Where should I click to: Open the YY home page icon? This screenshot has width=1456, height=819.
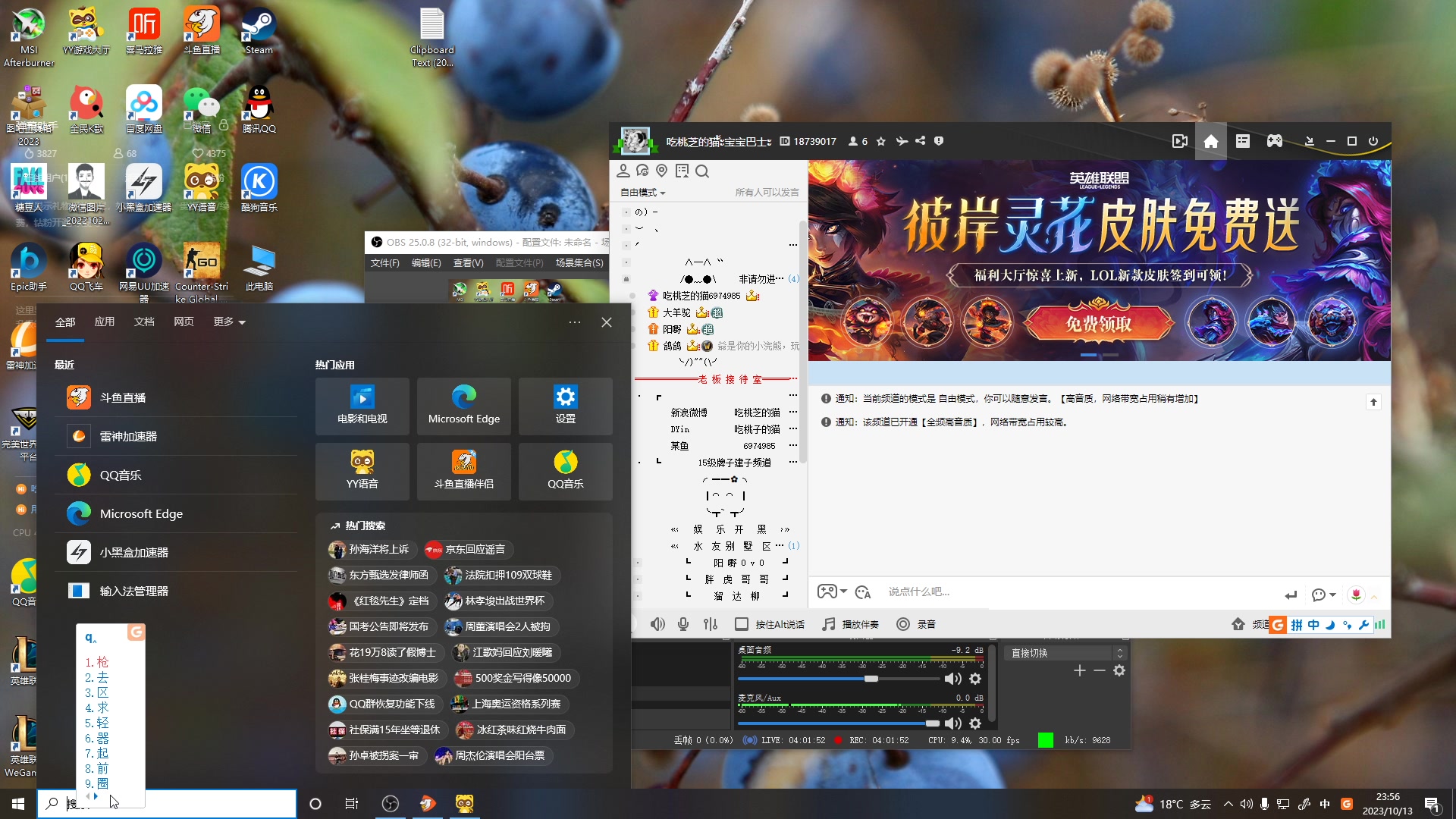click(x=1210, y=141)
